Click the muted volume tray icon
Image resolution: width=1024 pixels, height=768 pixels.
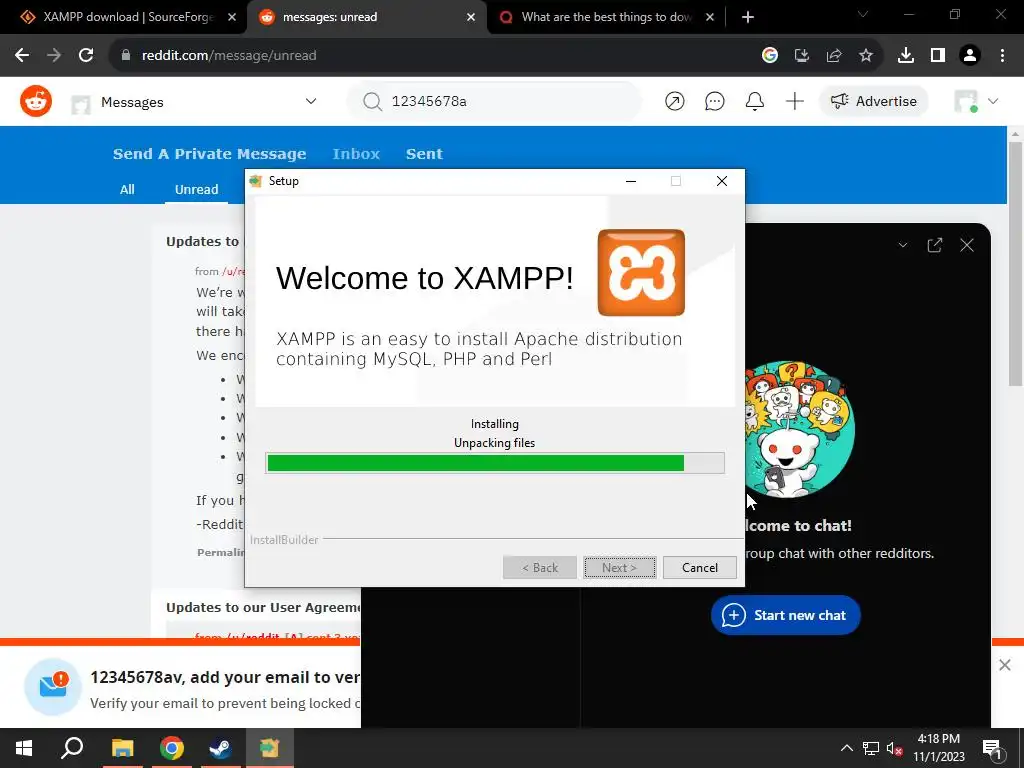894,748
